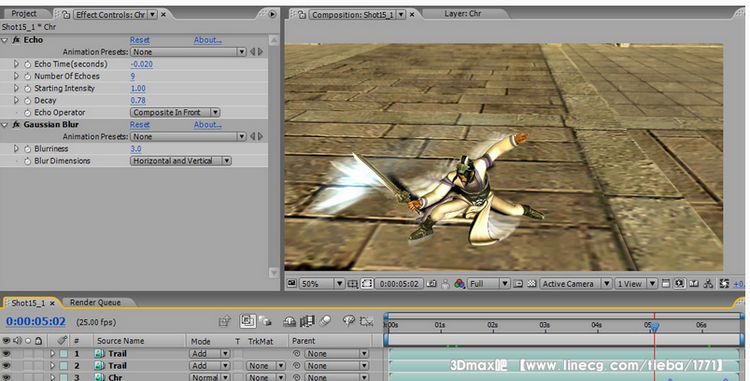Collapse the Echo effect group
Image resolution: width=750 pixels, height=381 pixels.
pos(5,40)
